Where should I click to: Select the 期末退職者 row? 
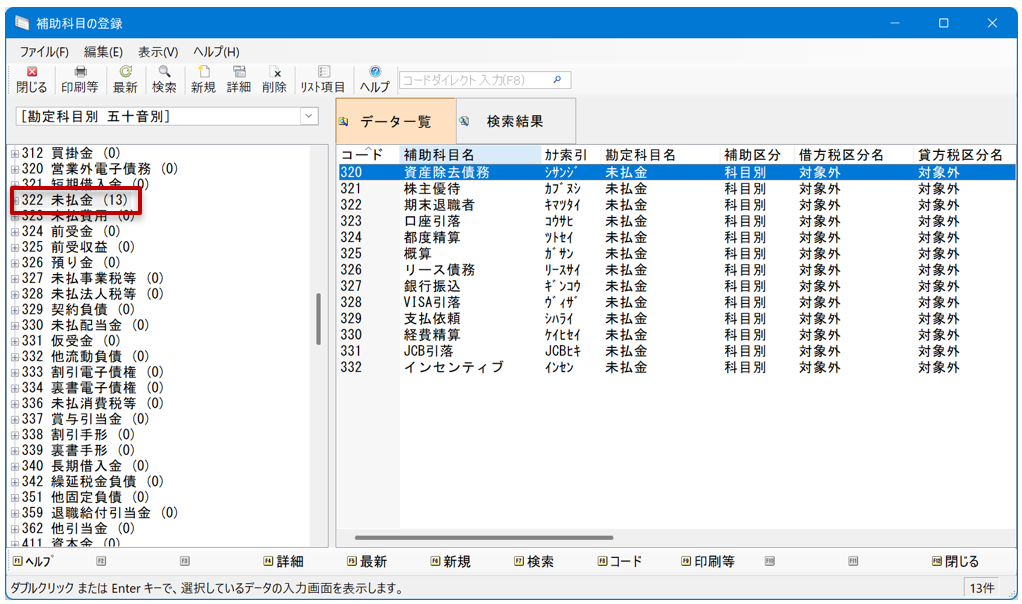click(676, 205)
